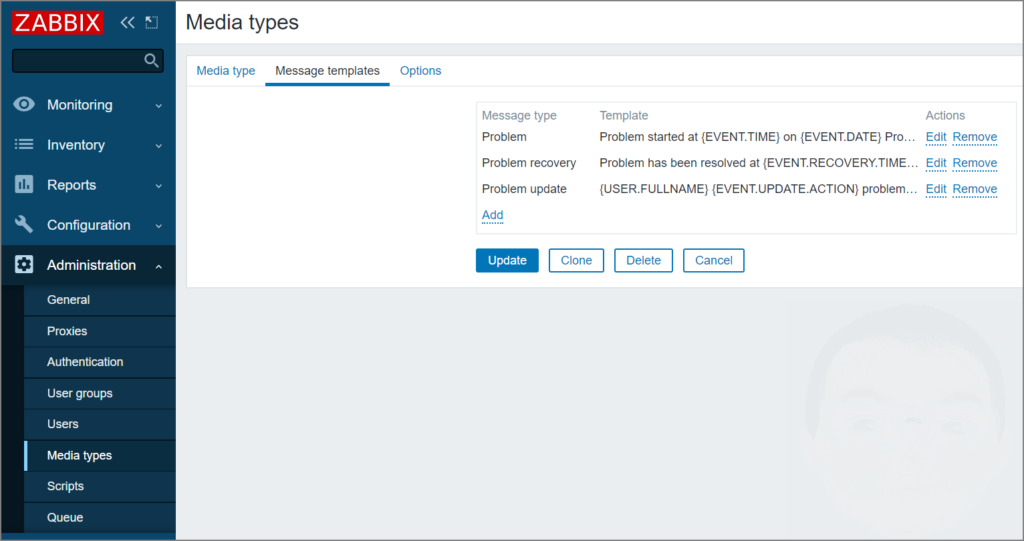Screen dimensions: 1024x541
Task: Expand the Monitoring menu chevron
Action: 159,105
